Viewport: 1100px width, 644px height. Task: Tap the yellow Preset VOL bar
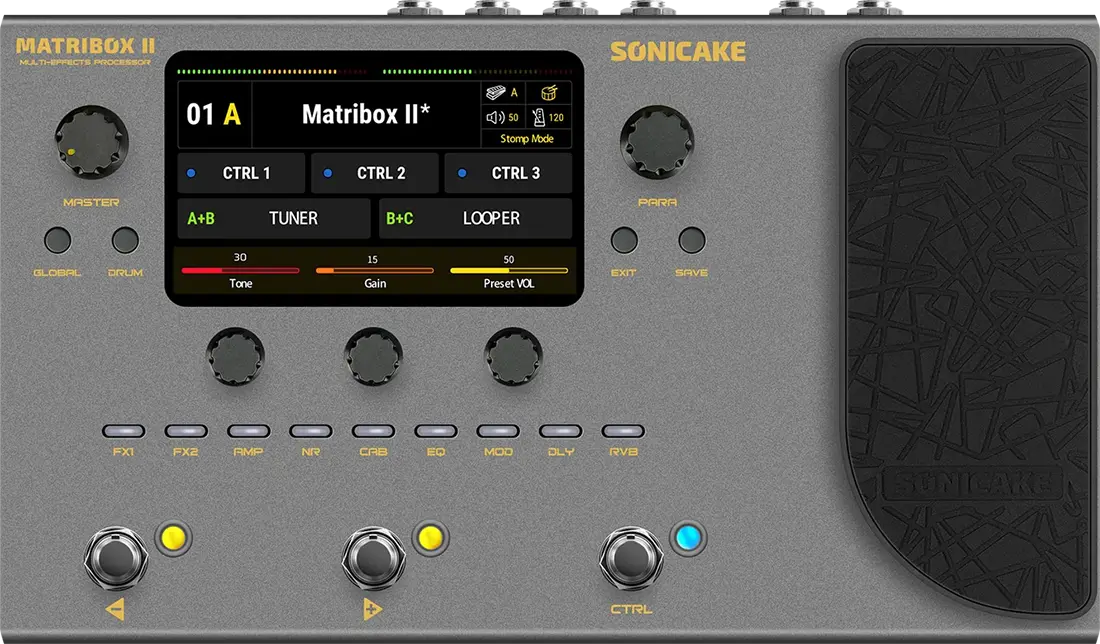[509, 270]
